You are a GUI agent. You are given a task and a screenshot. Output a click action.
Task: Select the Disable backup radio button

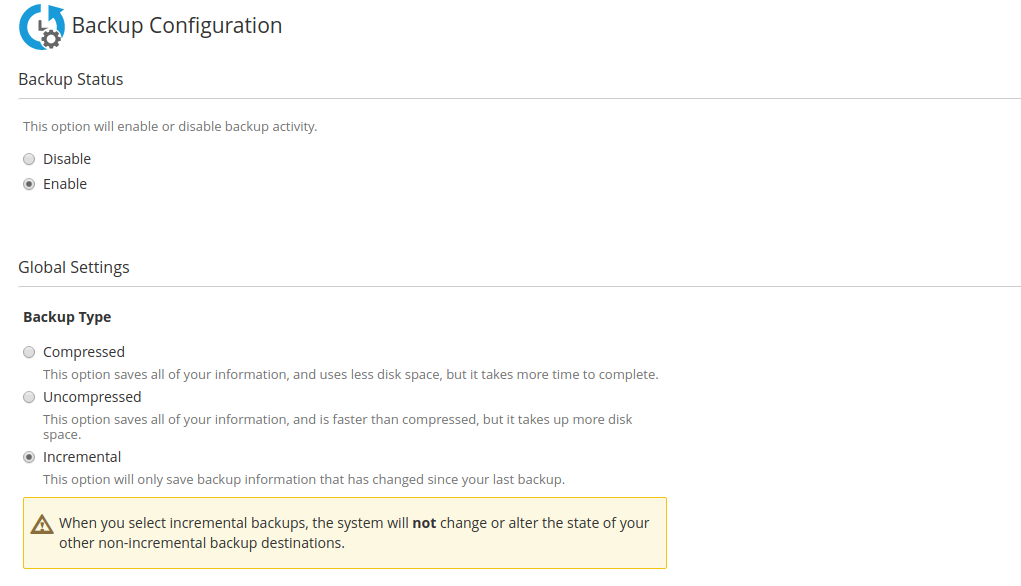pos(29,159)
